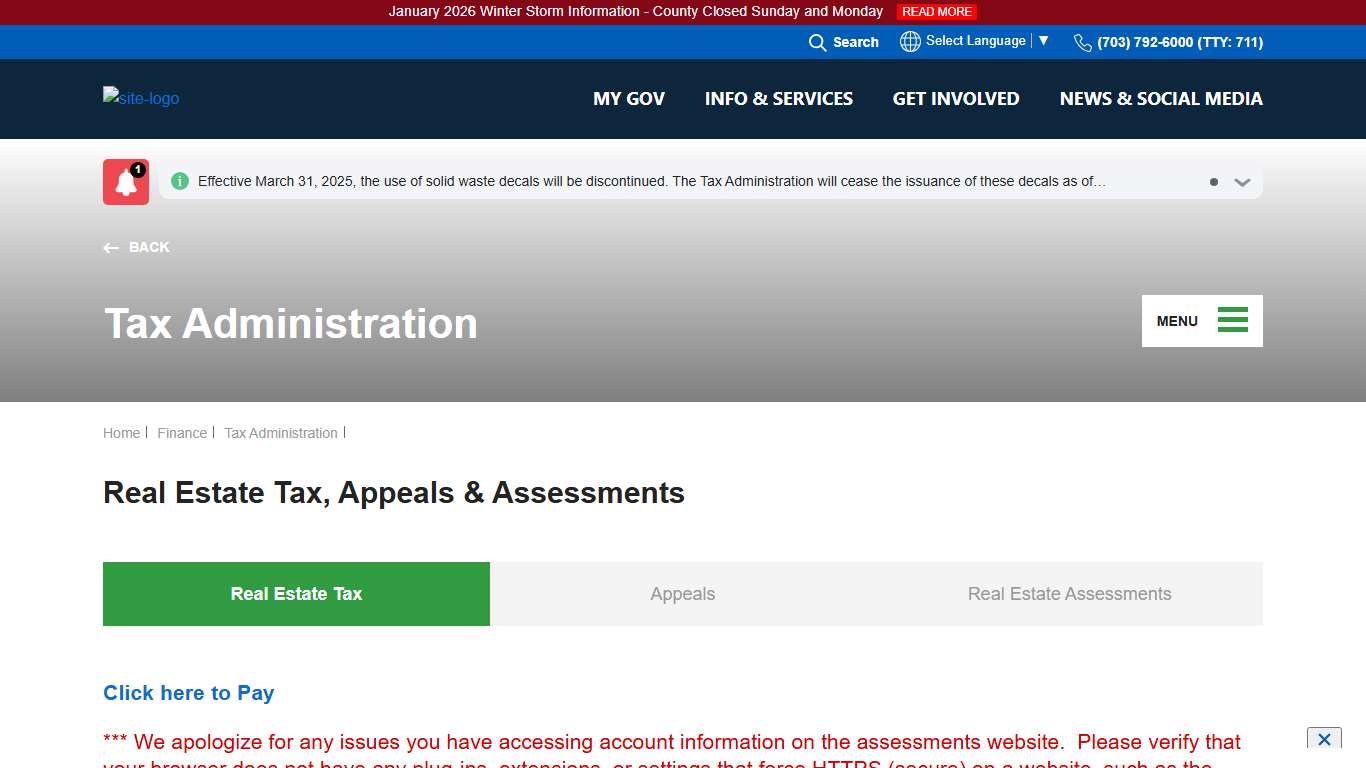Screen dimensions: 1366x768
Task: Dismiss the red apology notice with X
Action: click(1323, 739)
